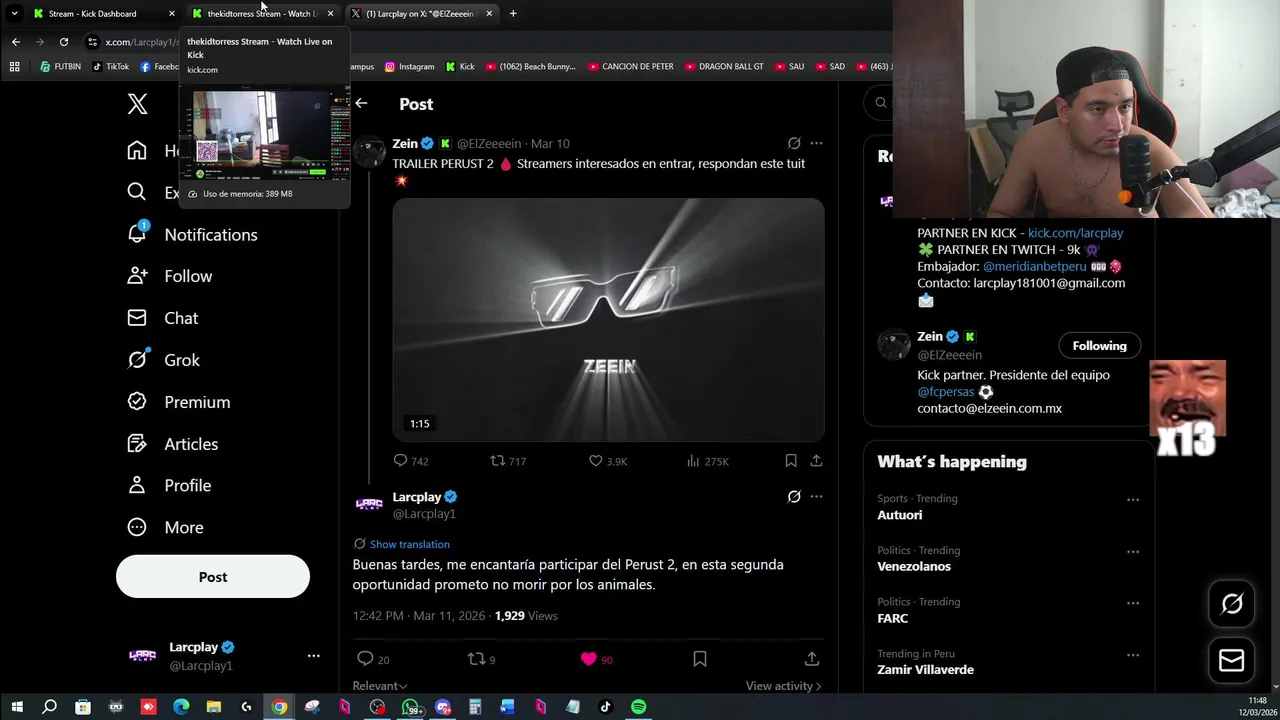
Task: Share Zein's trailer tweet
Action: coord(816,461)
